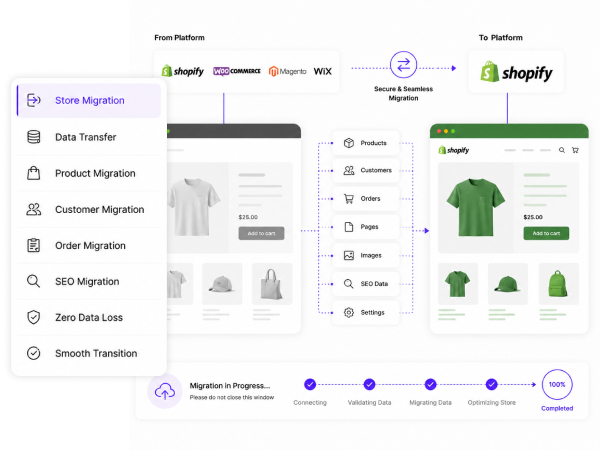Click the Completed label
600x462 pixels.
pyautogui.click(x=557, y=408)
